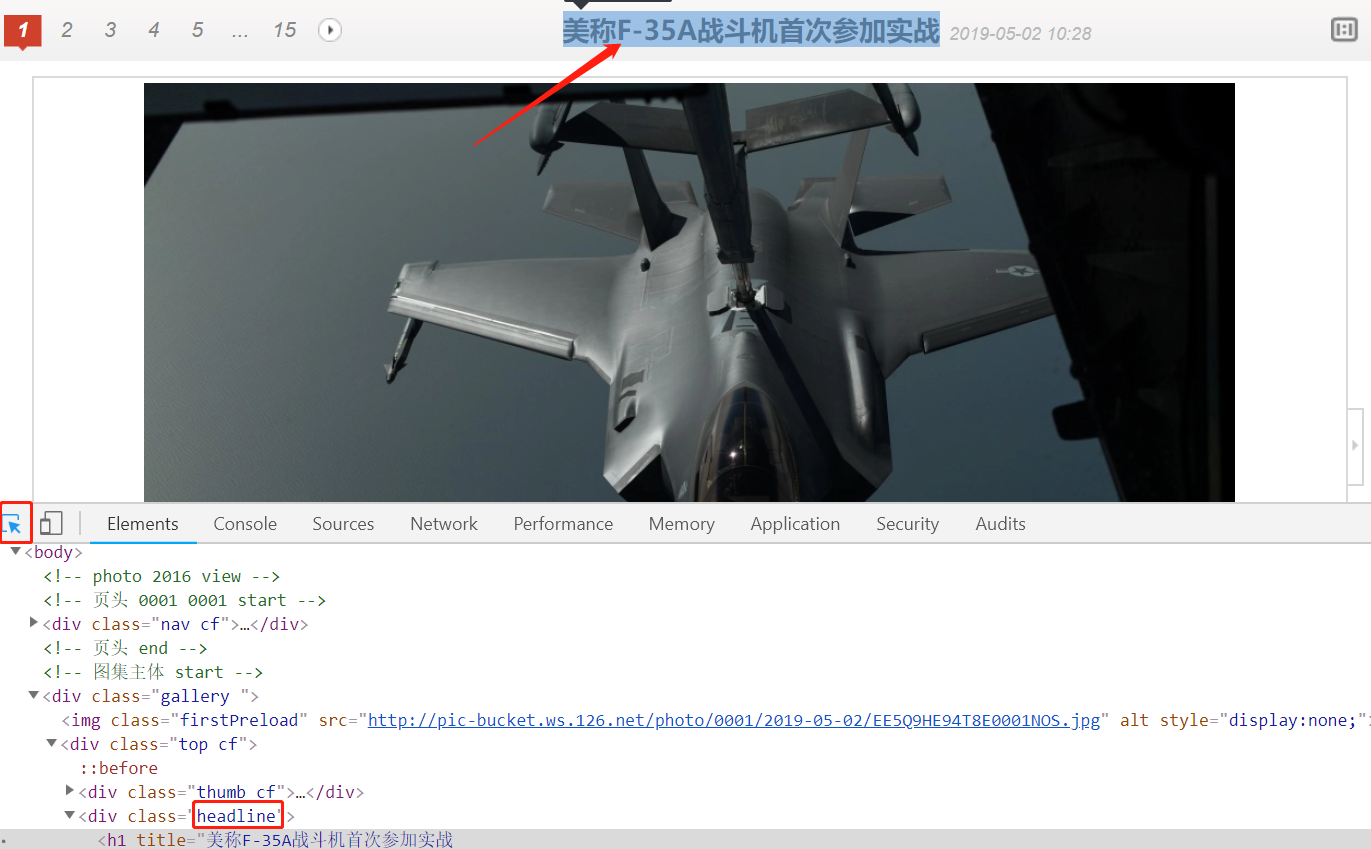1371x849 pixels.
Task: Open the Console tab
Action: click(245, 524)
